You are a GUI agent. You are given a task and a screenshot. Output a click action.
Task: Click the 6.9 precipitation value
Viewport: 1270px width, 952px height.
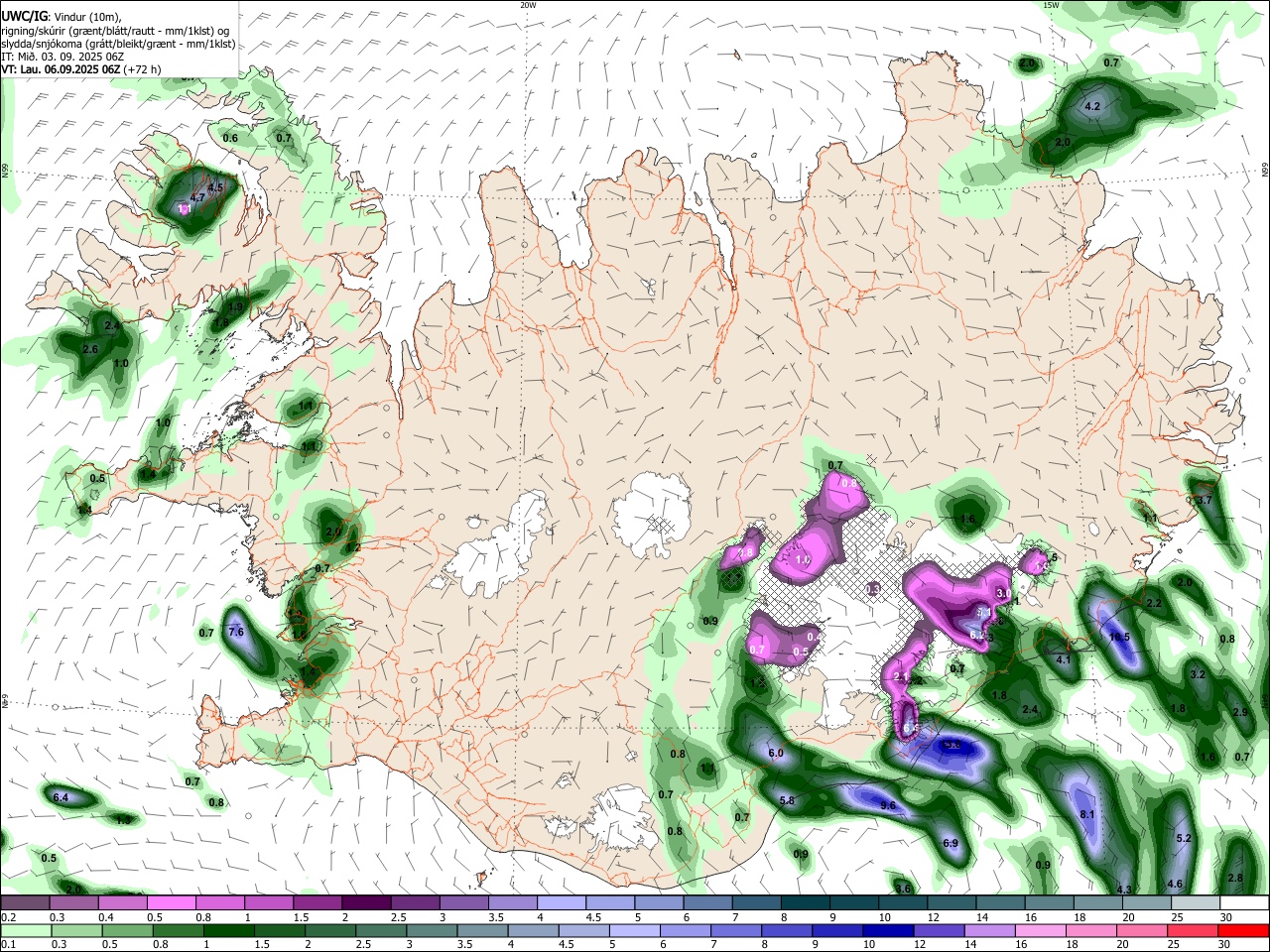tap(951, 843)
